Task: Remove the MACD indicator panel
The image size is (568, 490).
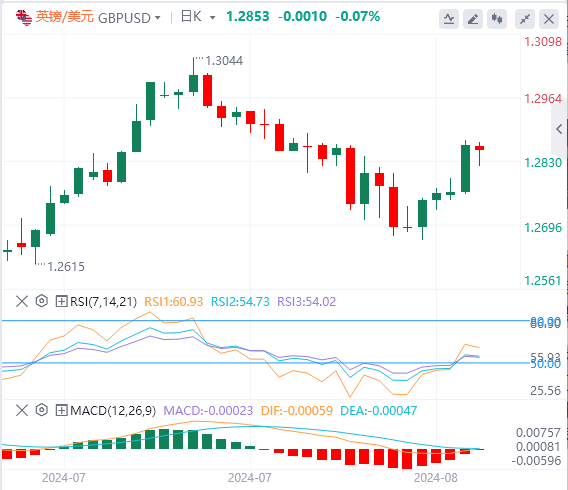Action: pos(22,410)
